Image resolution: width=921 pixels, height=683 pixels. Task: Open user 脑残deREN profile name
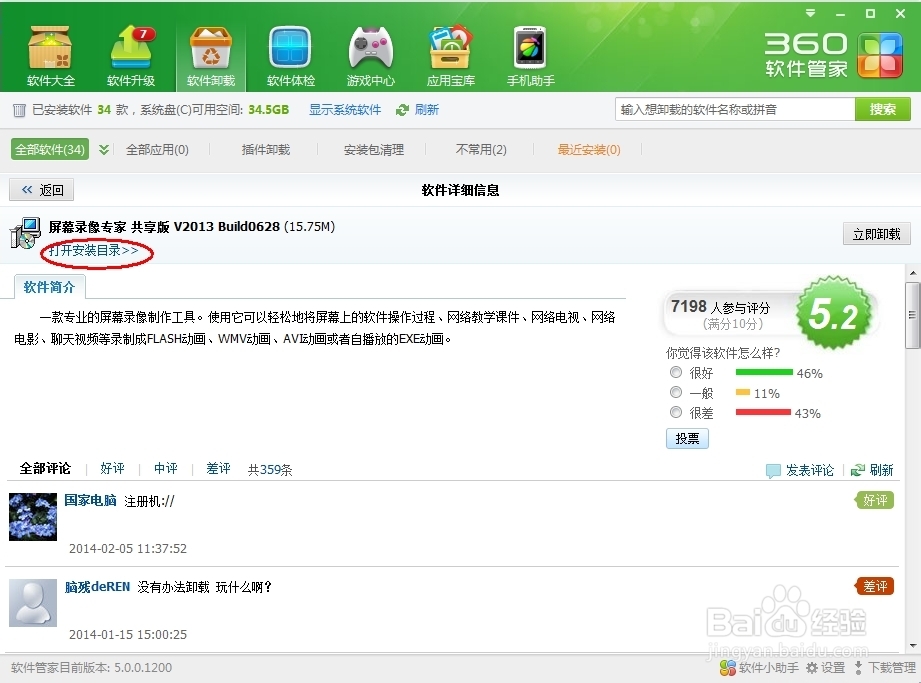click(x=97, y=587)
